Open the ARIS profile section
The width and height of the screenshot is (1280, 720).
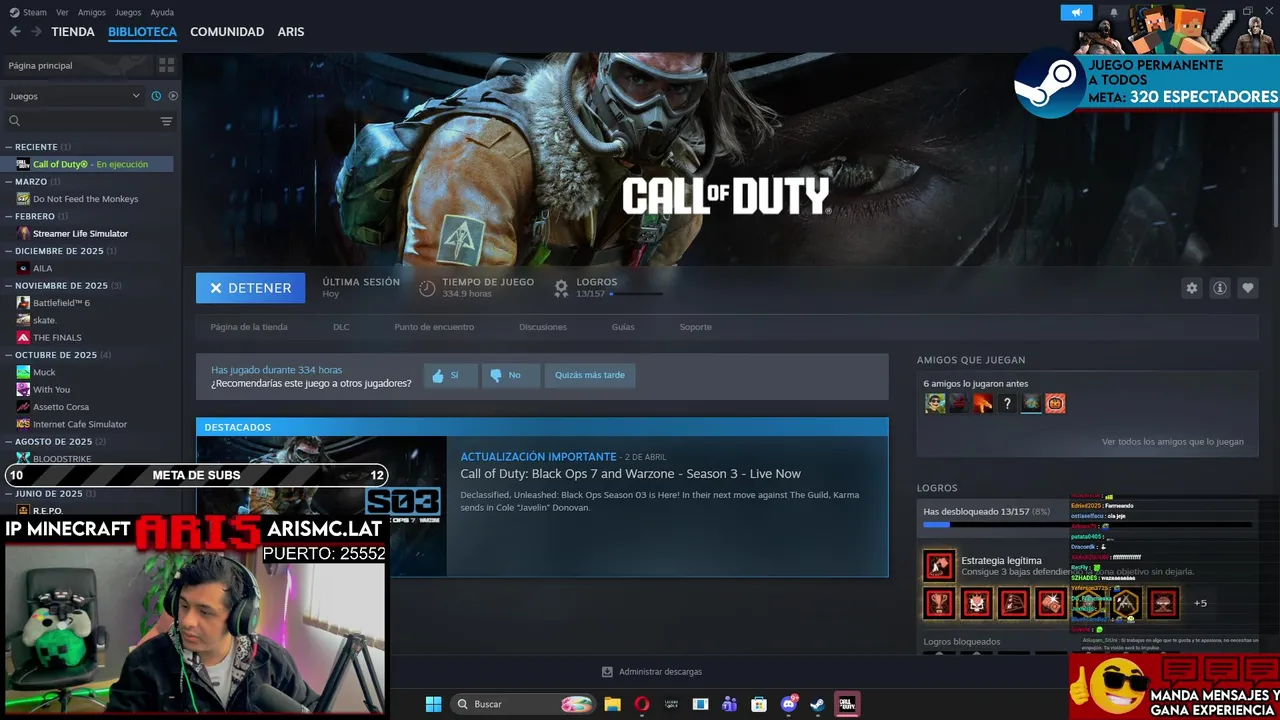(x=291, y=32)
